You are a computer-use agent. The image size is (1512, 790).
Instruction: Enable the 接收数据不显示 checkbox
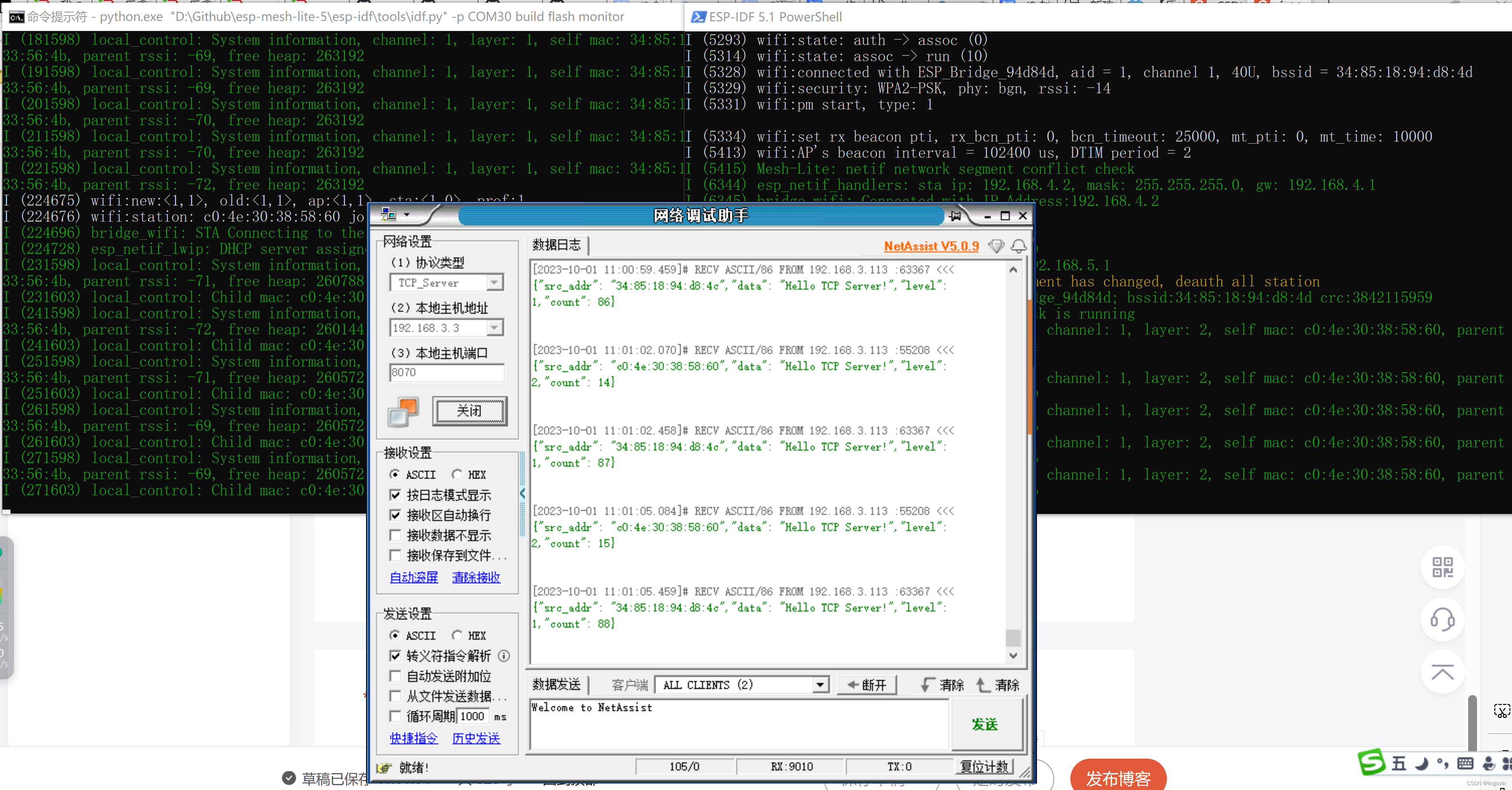point(396,535)
